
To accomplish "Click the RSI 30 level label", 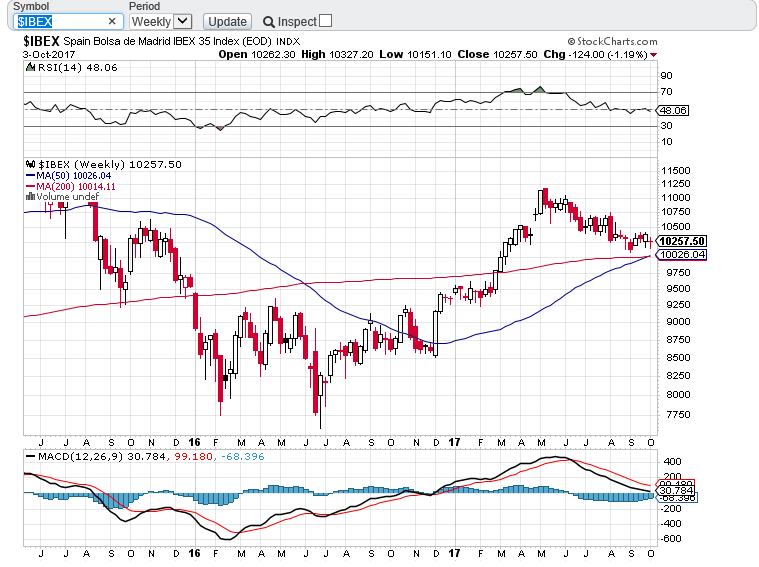I will pos(667,125).
